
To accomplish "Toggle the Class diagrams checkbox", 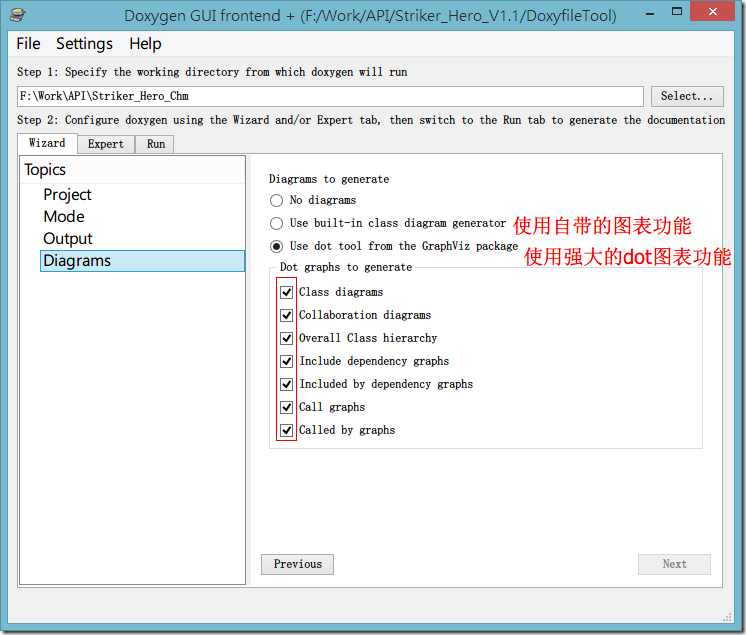I will point(286,292).
